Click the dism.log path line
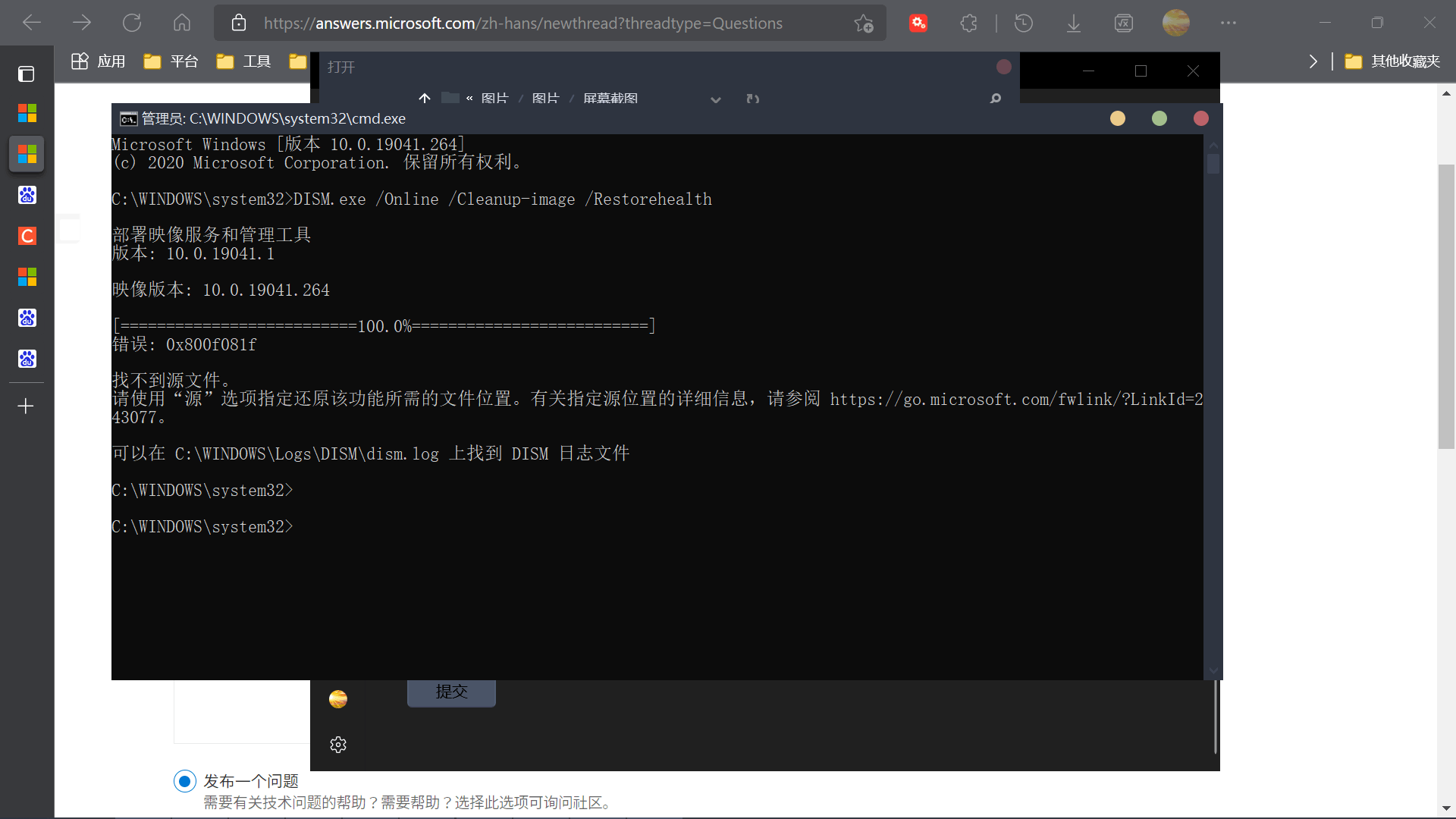The width and height of the screenshot is (1456, 819). (x=371, y=453)
